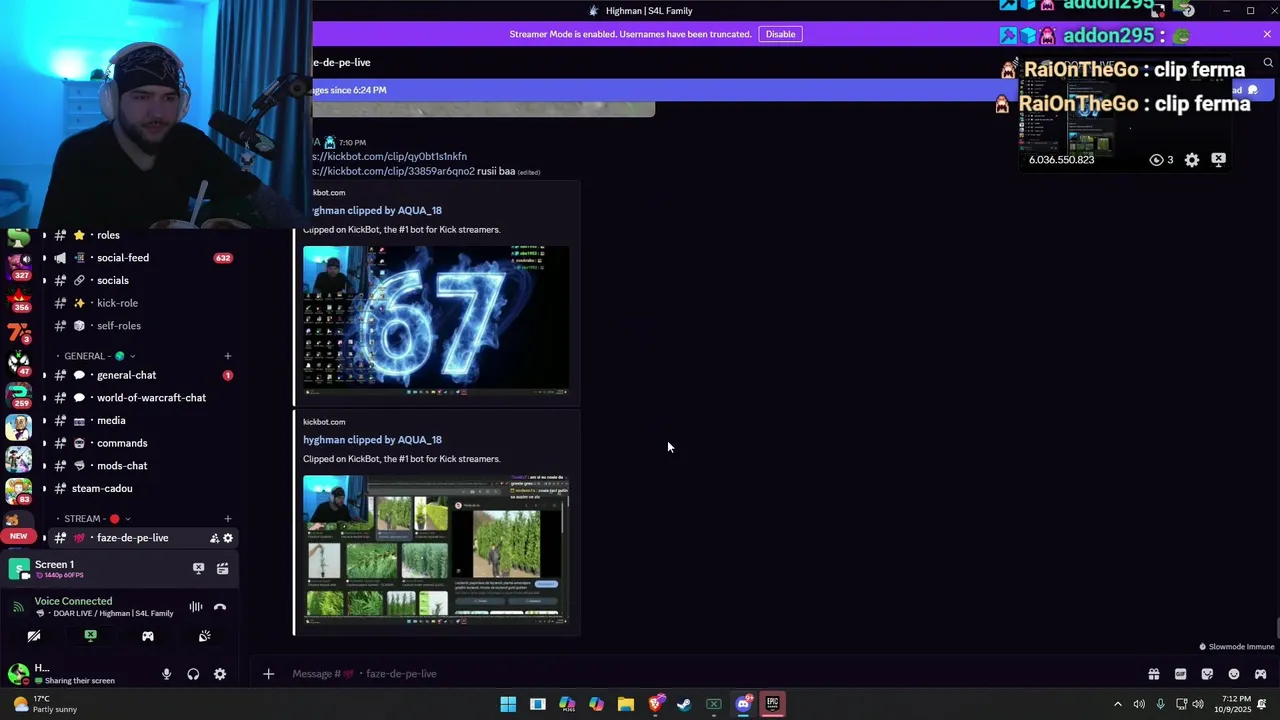Open Discord User Settings gear

pyautogui.click(x=220, y=674)
